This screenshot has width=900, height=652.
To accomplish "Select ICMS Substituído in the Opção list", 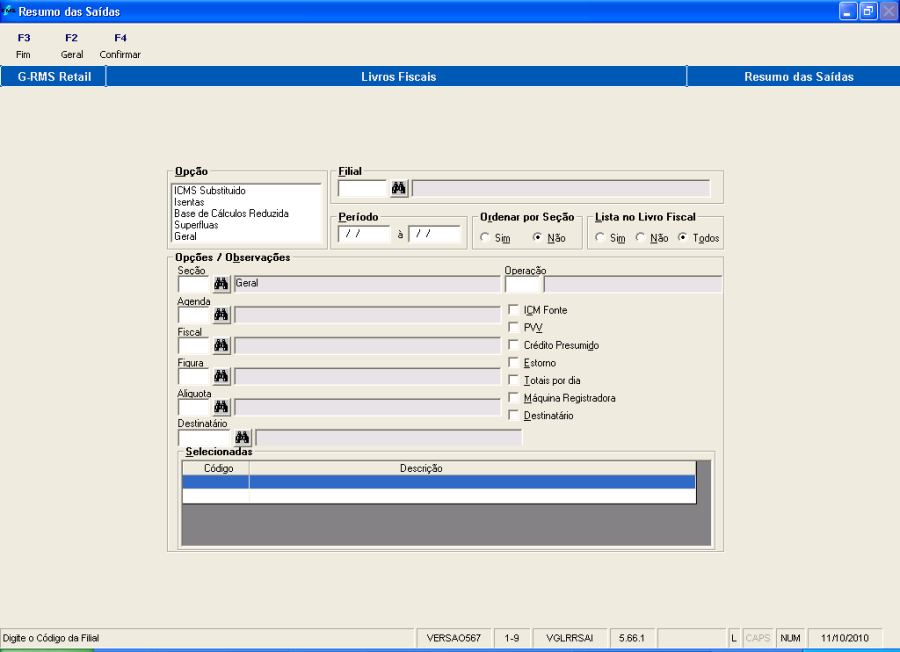I will coord(210,190).
